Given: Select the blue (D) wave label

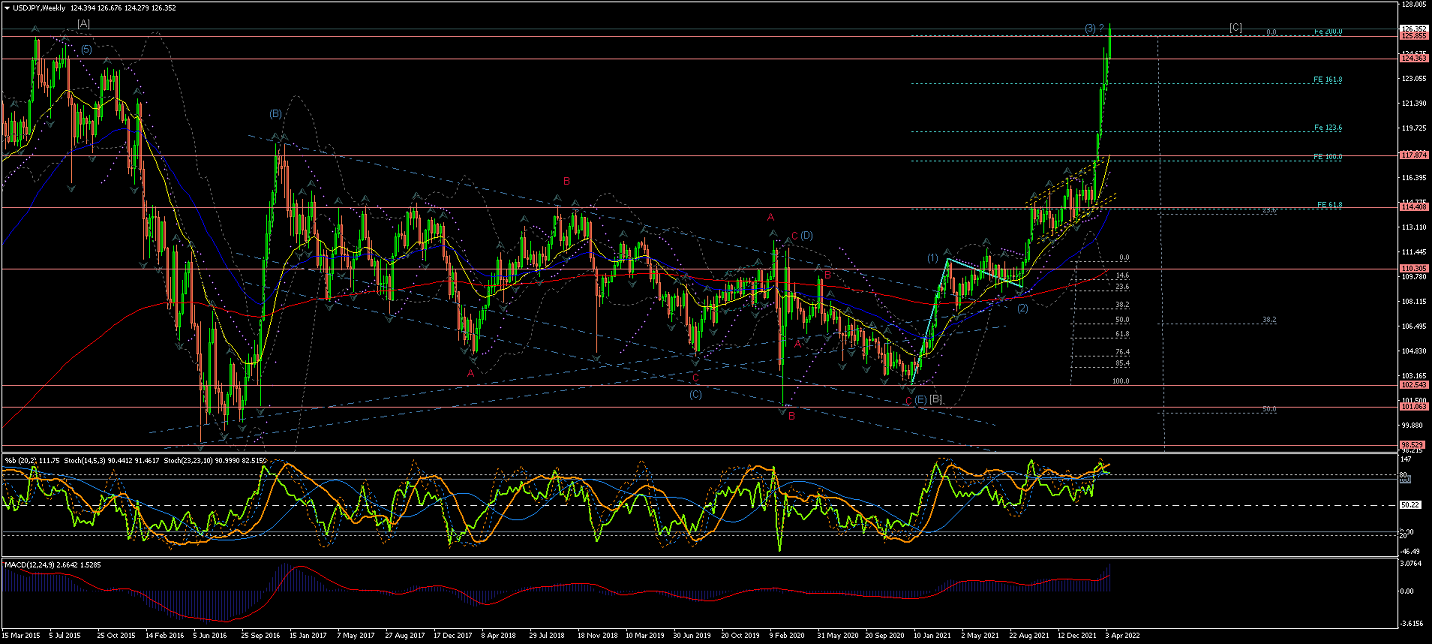Looking at the screenshot, I should click(807, 235).
